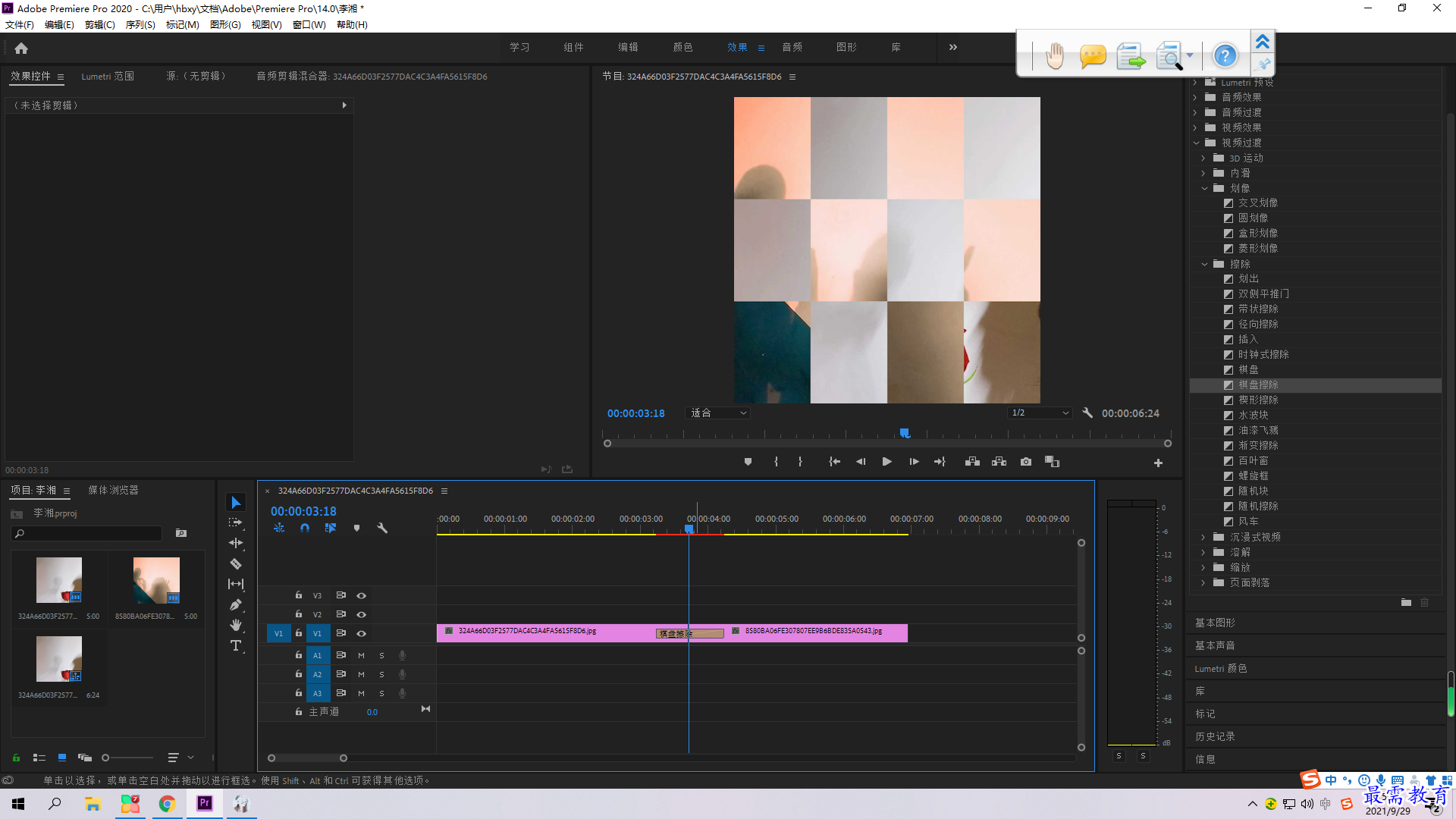Image resolution: width=1456 pixels, height=819 pixels.
Task: Toggle V3 track visibility eye
Action: coord(362,596)
